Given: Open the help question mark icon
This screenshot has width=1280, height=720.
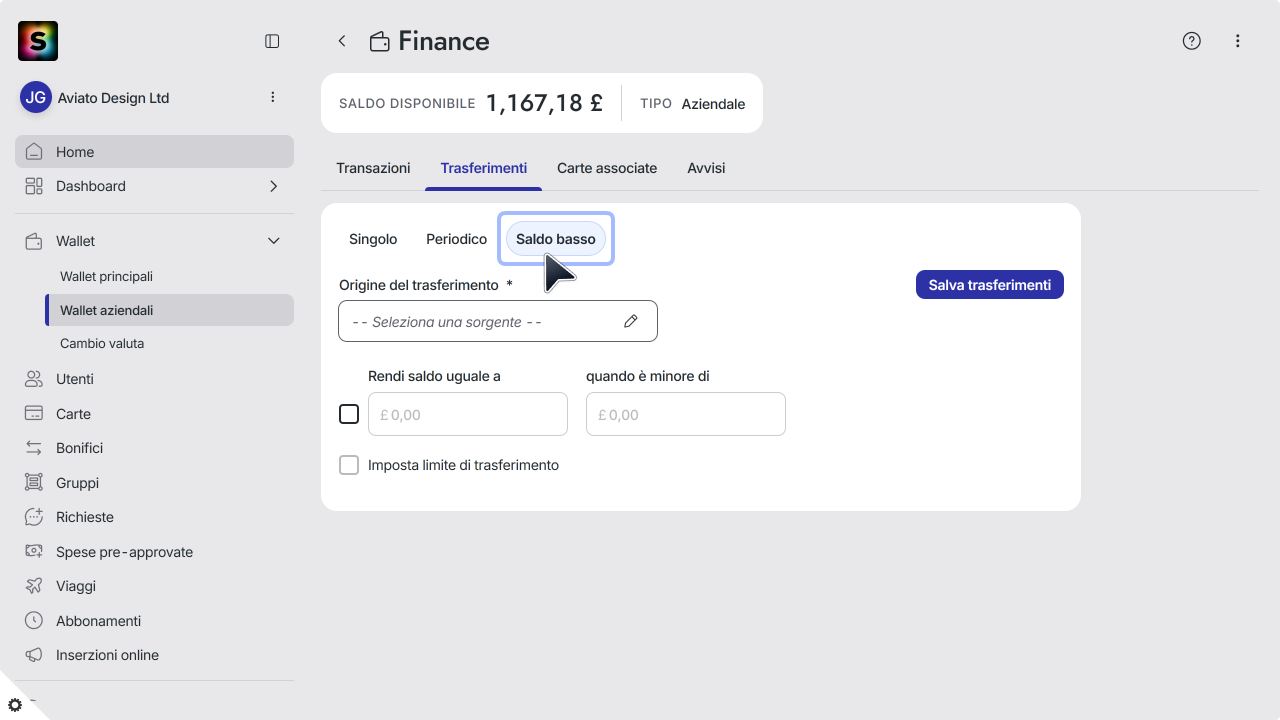Looking at the screenshot, I should (1191, 41).
